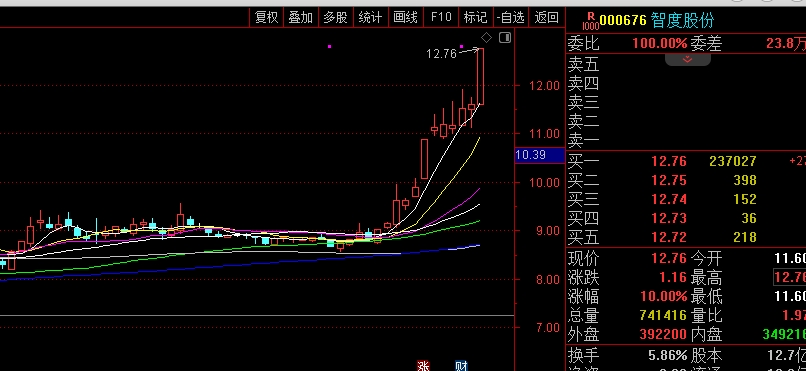Screen dimensions: 806x371
Task: Click the 卖五 row label
Action: tap(583, 64)
